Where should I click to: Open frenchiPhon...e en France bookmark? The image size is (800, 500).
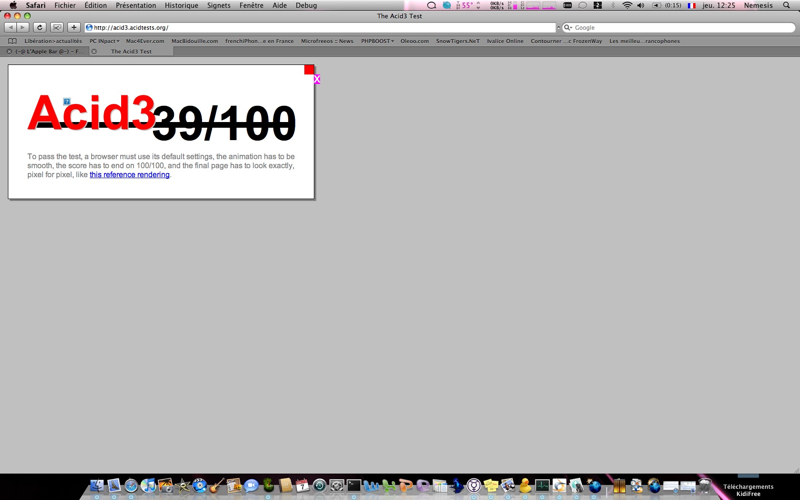coord(259,41)
